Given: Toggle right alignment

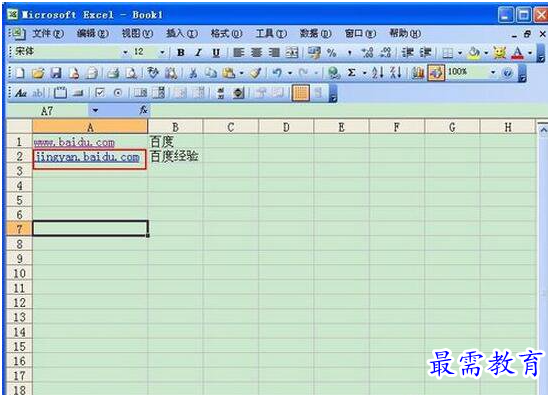Looking at the screenshot, I should point(274,53).
